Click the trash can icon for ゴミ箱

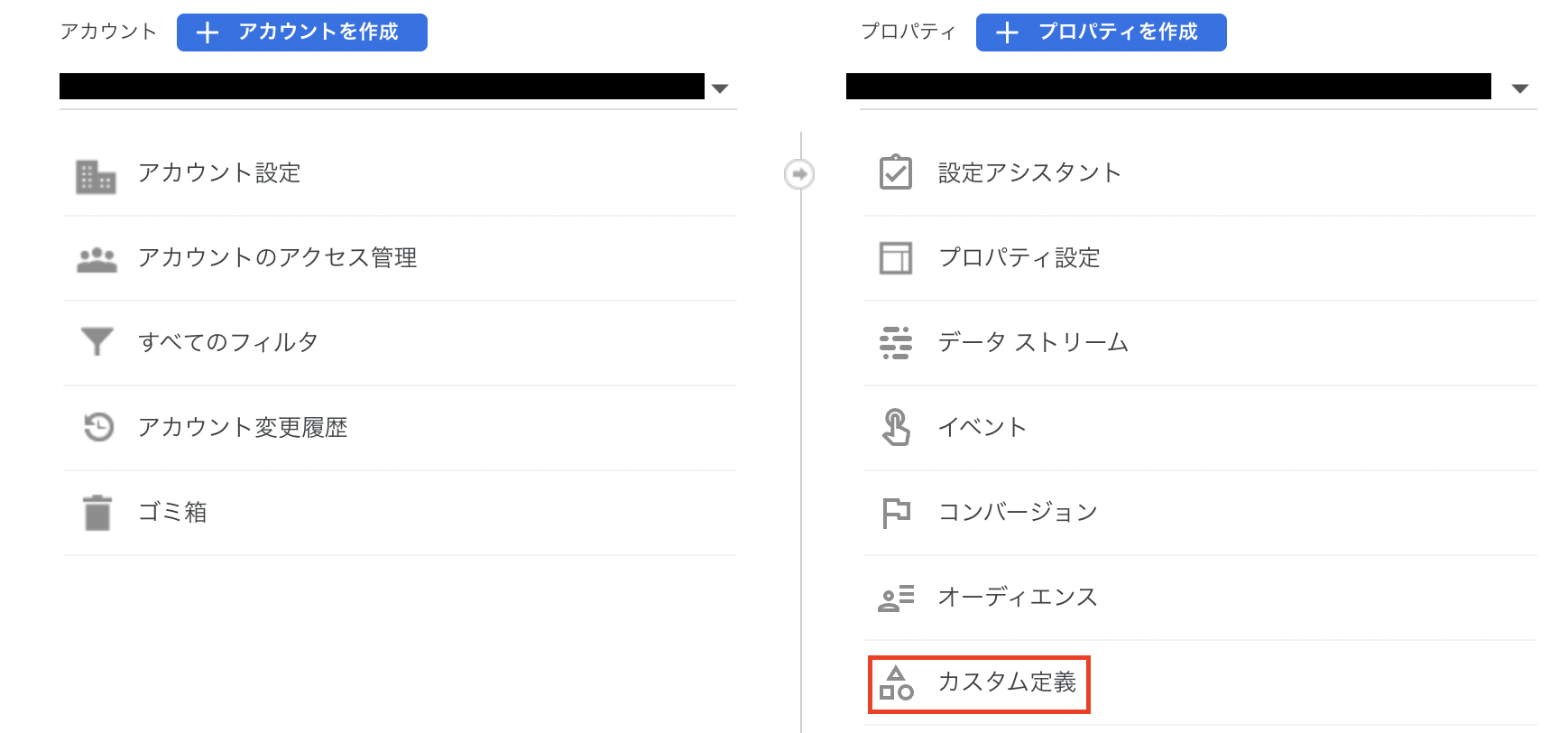pos(97,512)
